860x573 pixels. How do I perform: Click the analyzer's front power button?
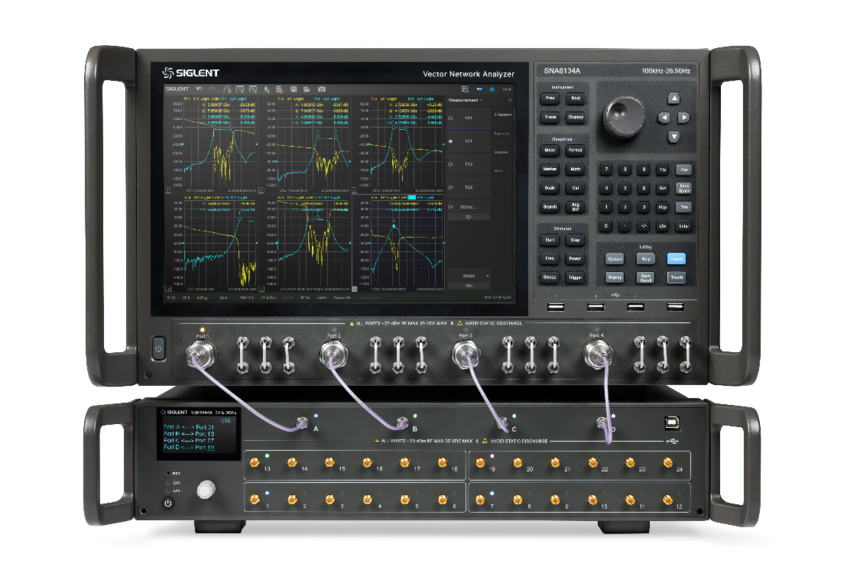click(x=159, y=349)
